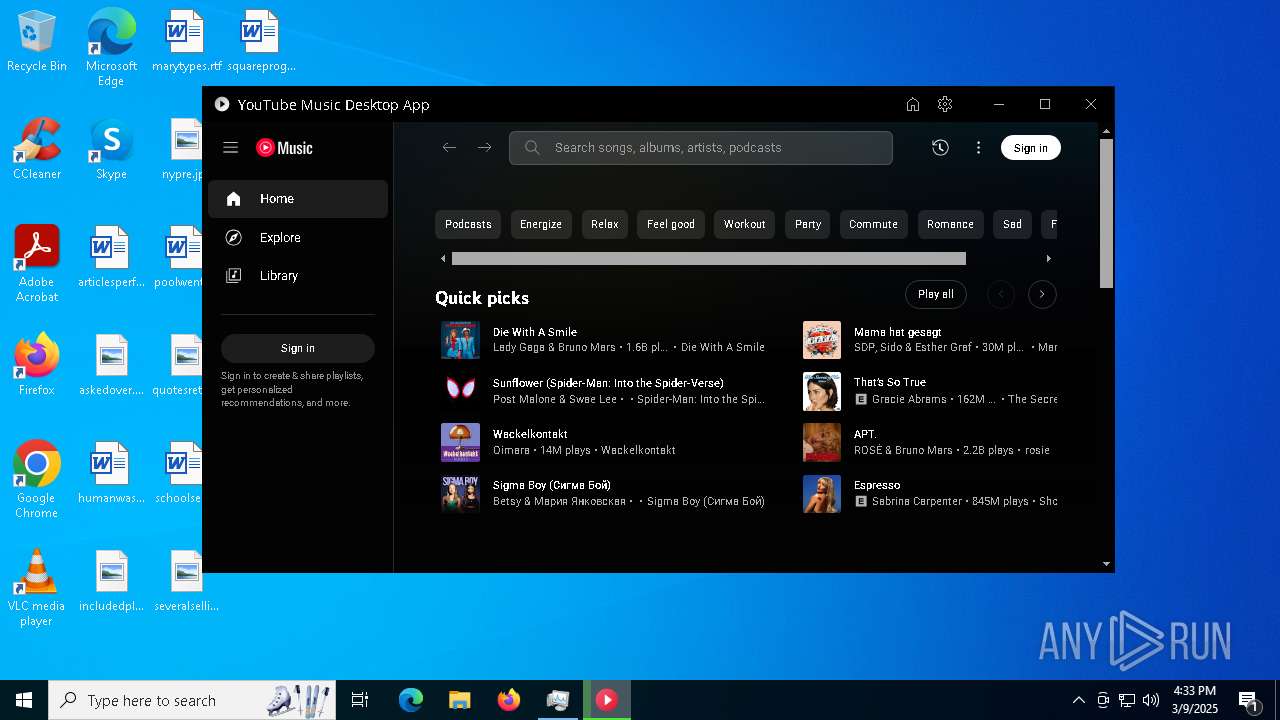Play Sigma Boy thumbnail
1280x720 pixels.
[460, 493]
